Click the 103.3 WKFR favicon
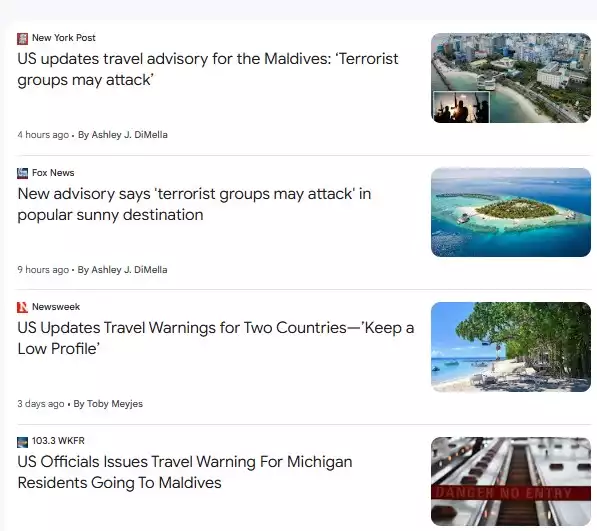597x531 pixels. pyautogui.click(x=22, y=442)
